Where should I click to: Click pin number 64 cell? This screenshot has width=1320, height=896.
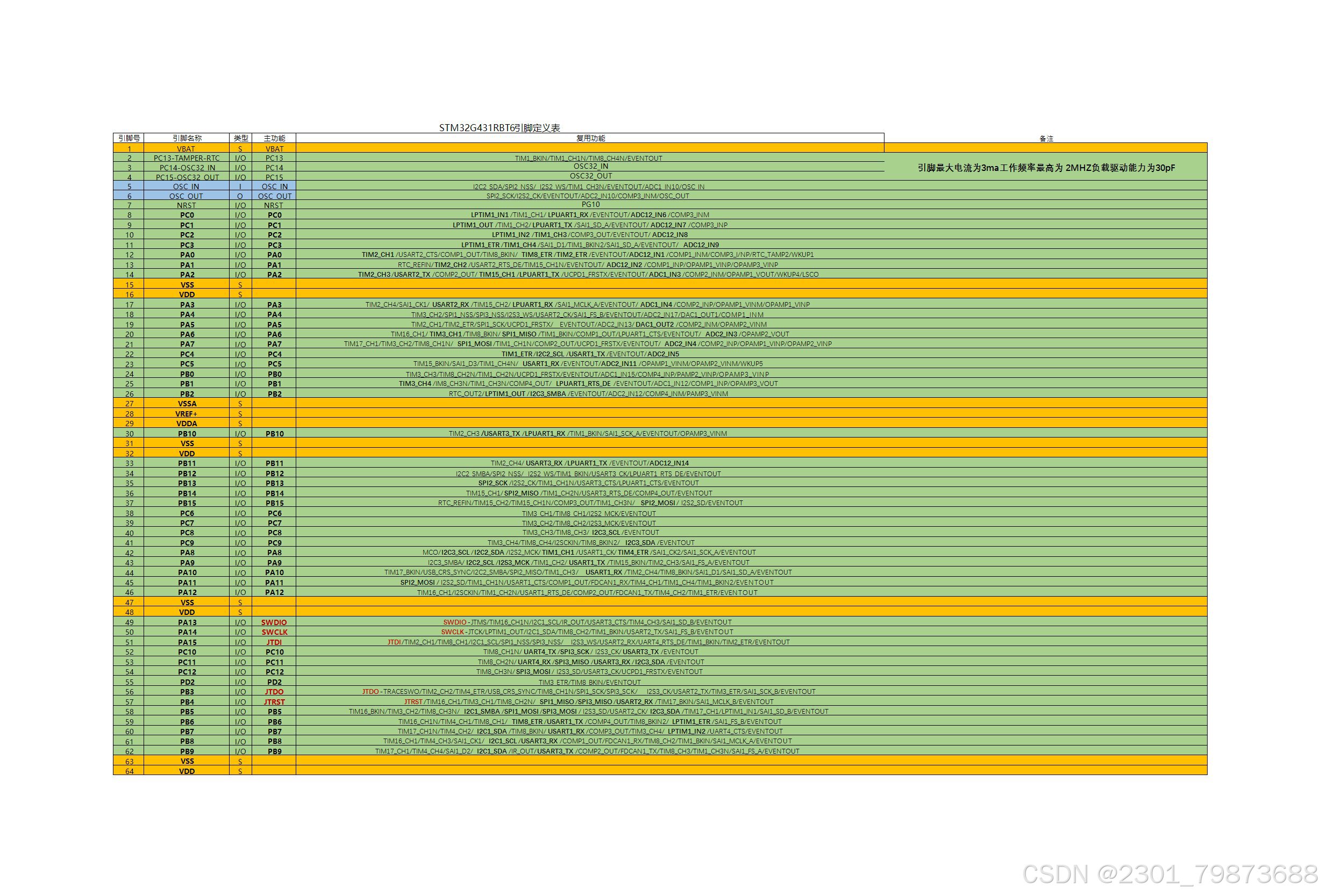pos(129,771)
